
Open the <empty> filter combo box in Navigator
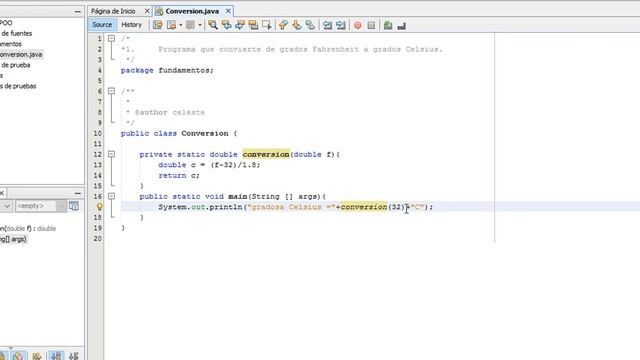(41, 206)
